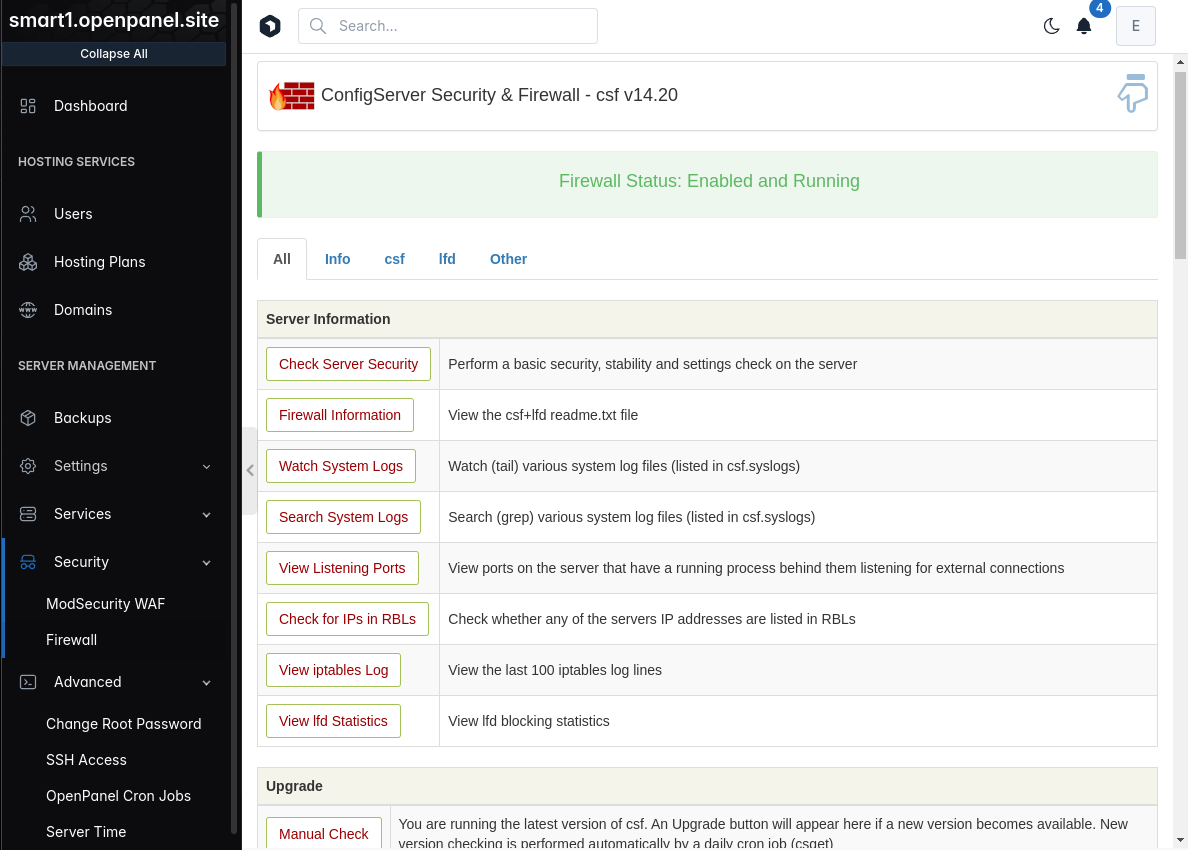Viewport: 1188px width, 850px height.
Task: Click the View Listening Ports button
Action: [x=342, y=568]
